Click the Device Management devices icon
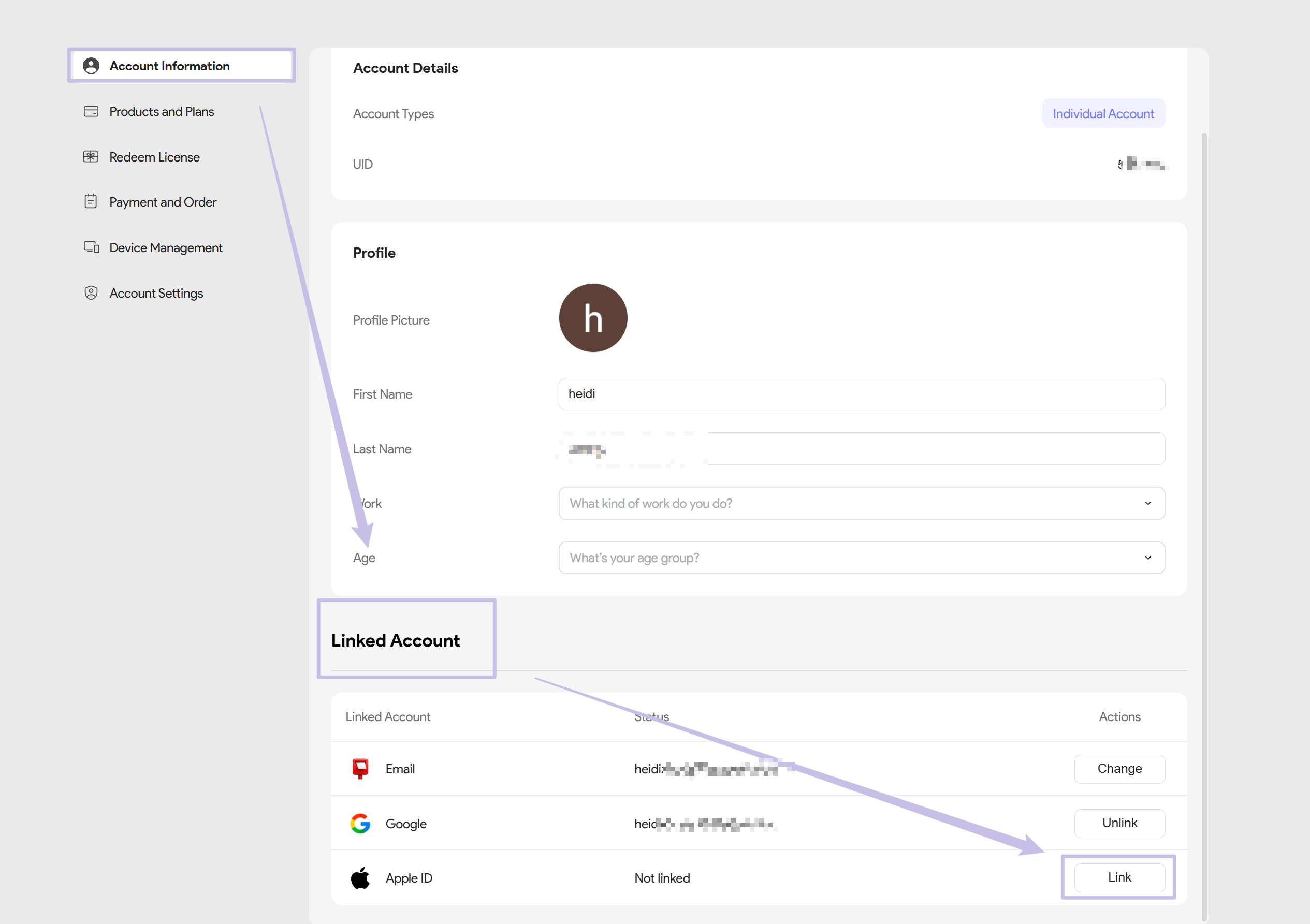1310x924 pixels. [x=91, y=247]
